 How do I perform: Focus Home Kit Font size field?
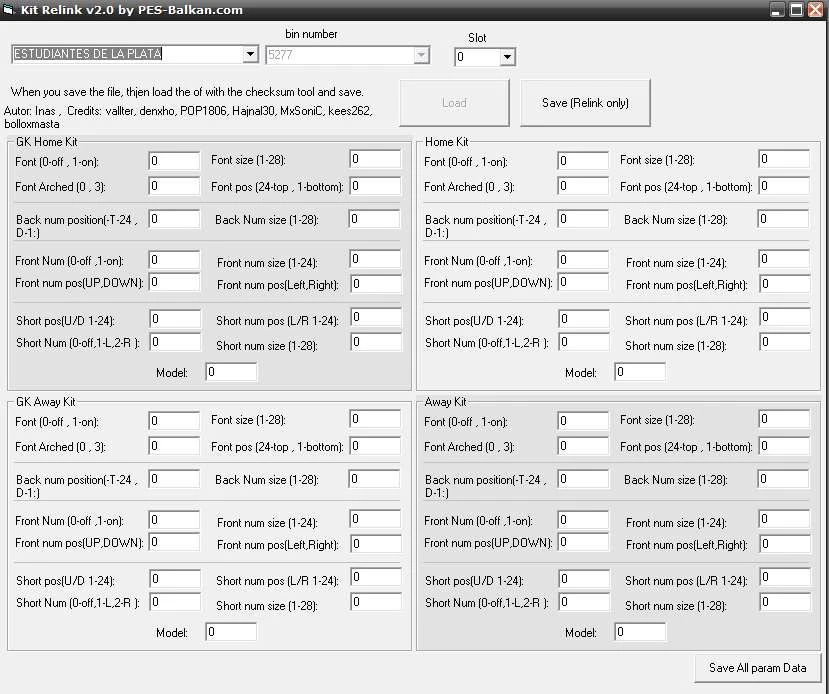tap(784, 159)
